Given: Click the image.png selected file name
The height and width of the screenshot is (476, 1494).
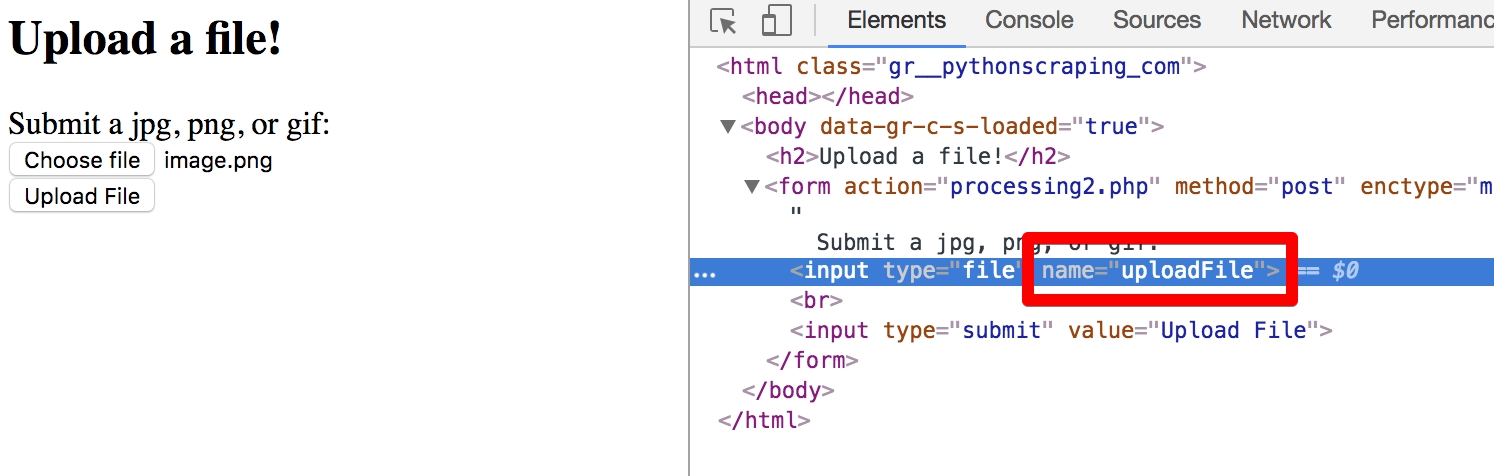Looking at the screenshot, I should [x=218, y=161].
